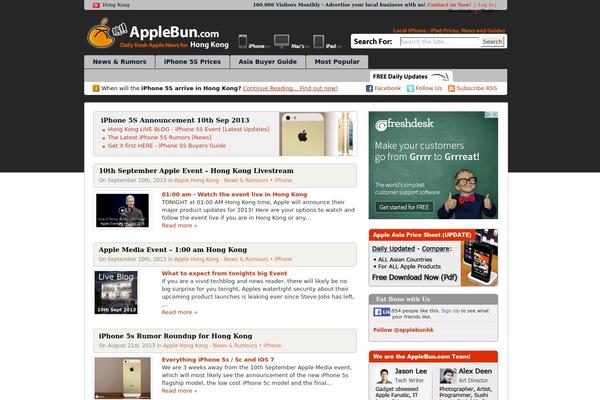Open 10th September Apple Event Livestream headline
Viewport: 600px width, 400px height.
coord(196,171)
